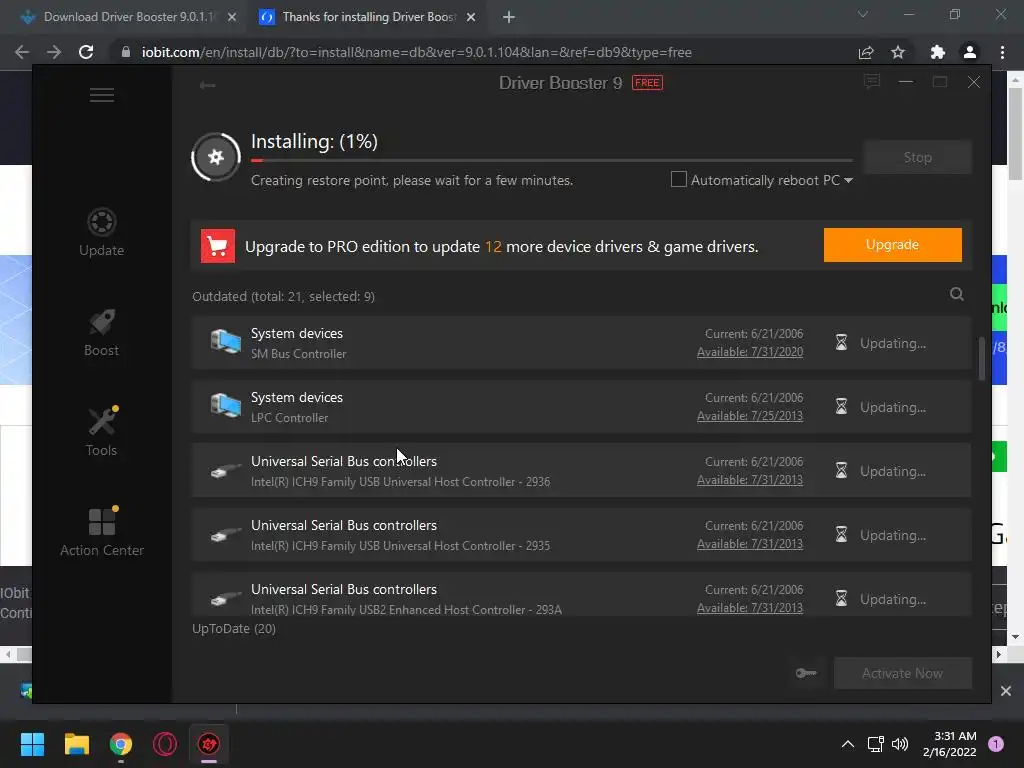Image resolution: width=1024 pixels, height=768 pixels.
Task: Click hourglass icon on Host Controller 2936 row
Action: (x=841, y=470)
